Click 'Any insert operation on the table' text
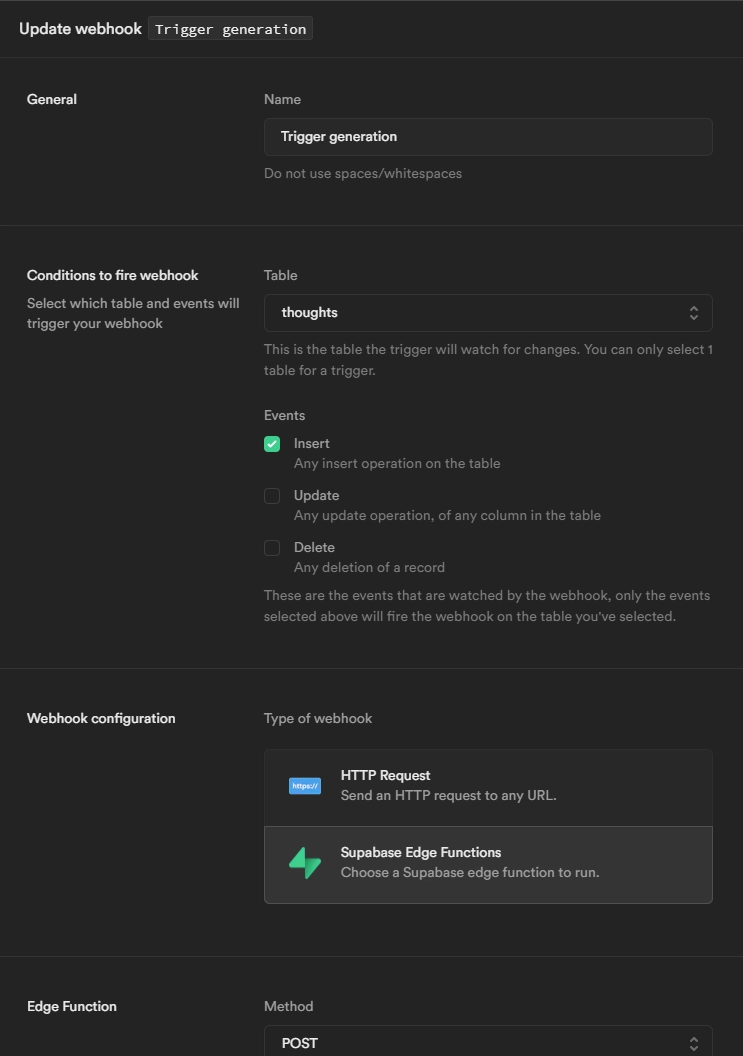This screenshot has width=743, height=1056. pyautogui.click(x=397, y=463)
